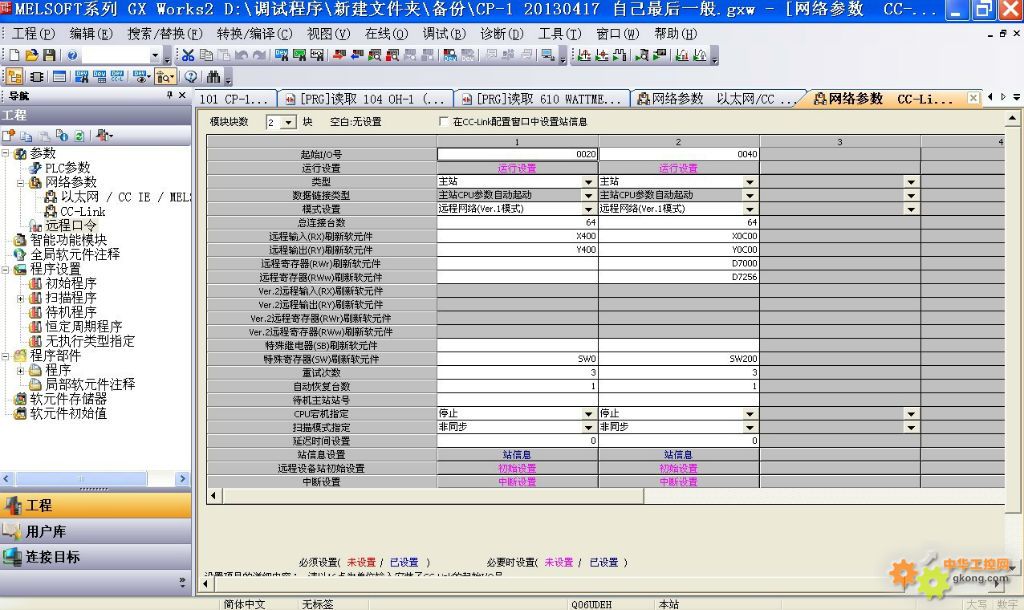
Task: Switch to 网络参数 以太网/CC tab
Action: click(x=716, y=99)
